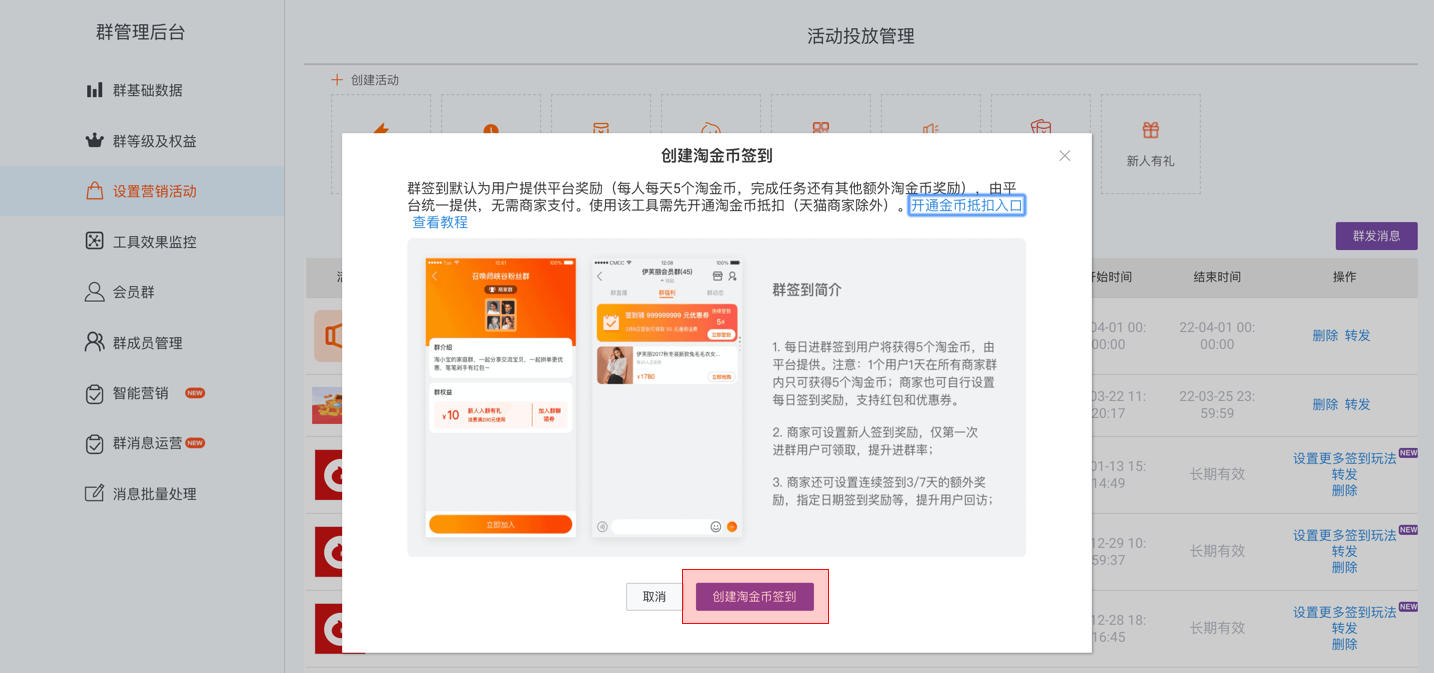This screenshot has width=1434, height=673.
Task: Click the edit icon for 消息批量处理
Action: (94, 493)
